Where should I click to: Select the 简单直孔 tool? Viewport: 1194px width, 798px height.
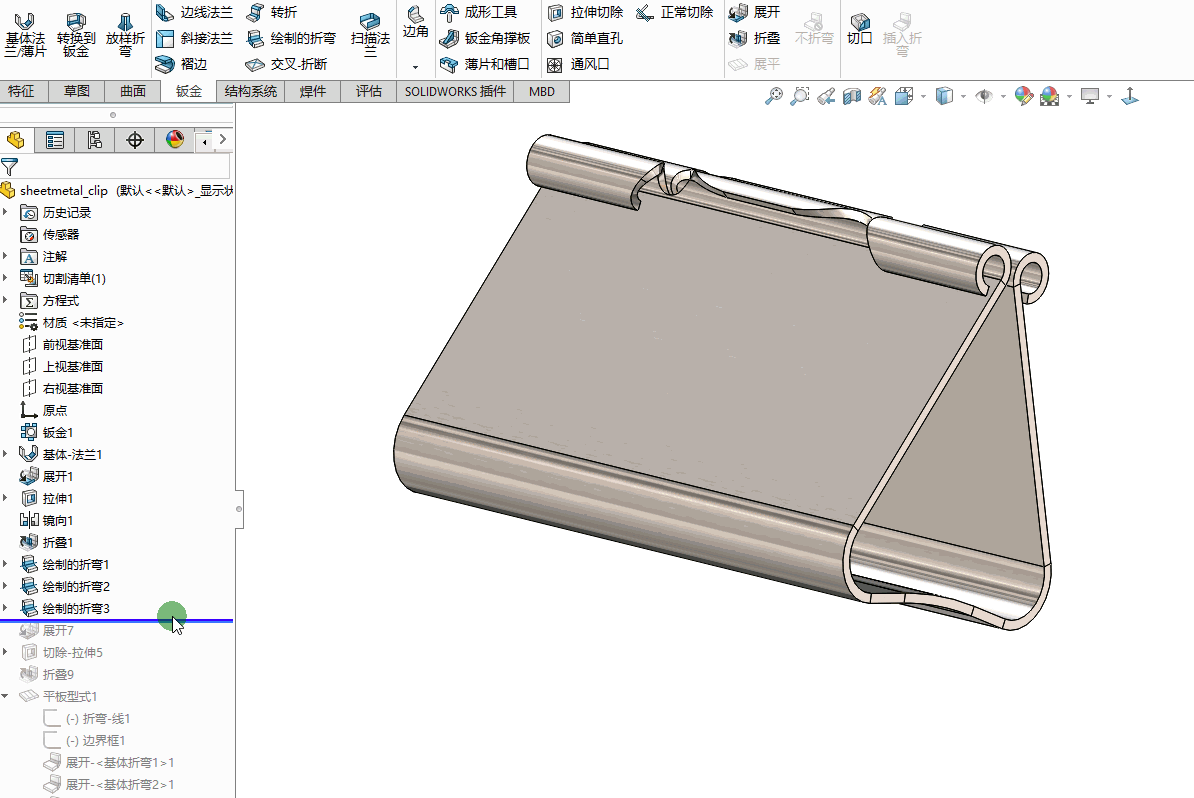point(585,38)
